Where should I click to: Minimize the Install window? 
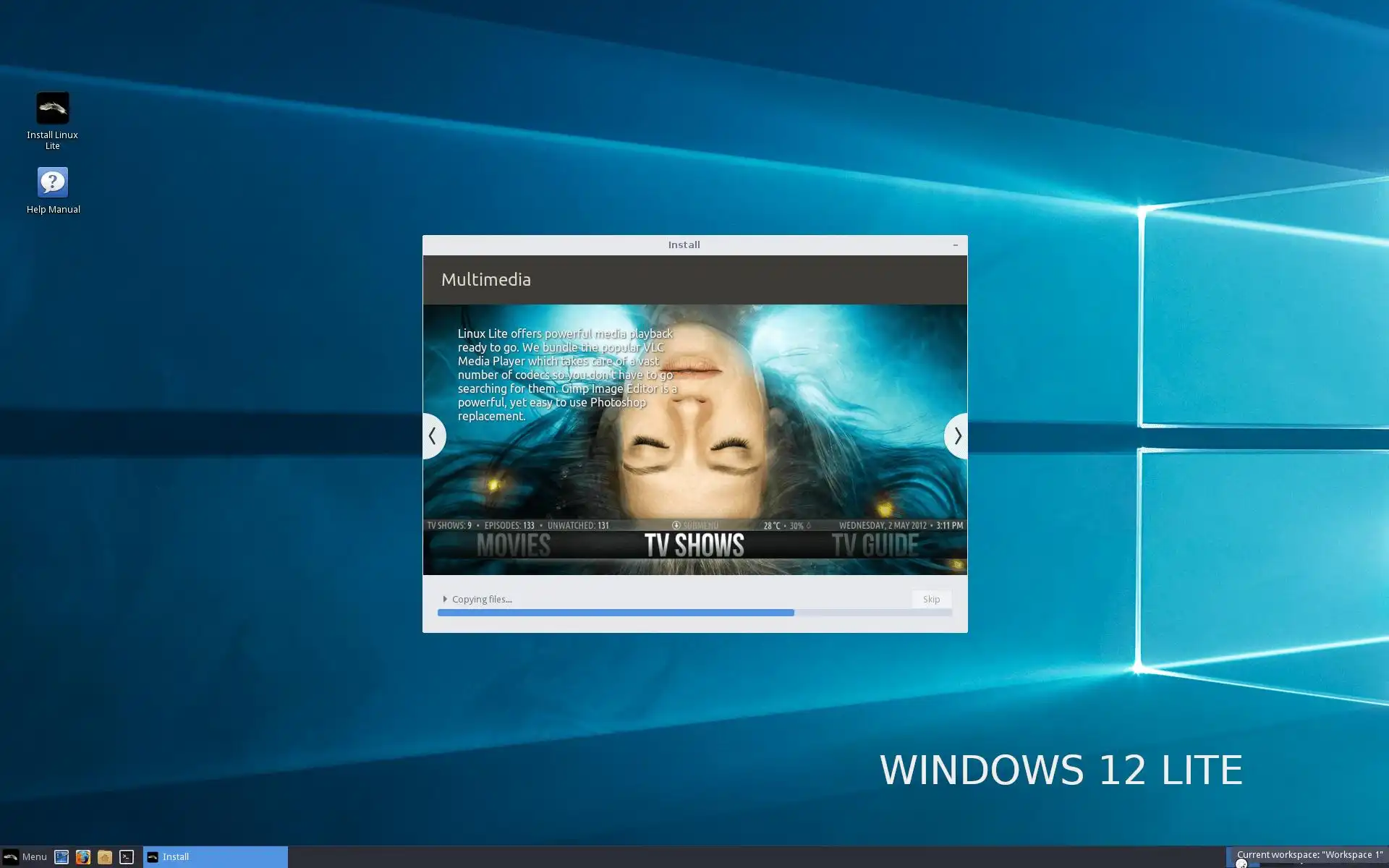point(955,245)
